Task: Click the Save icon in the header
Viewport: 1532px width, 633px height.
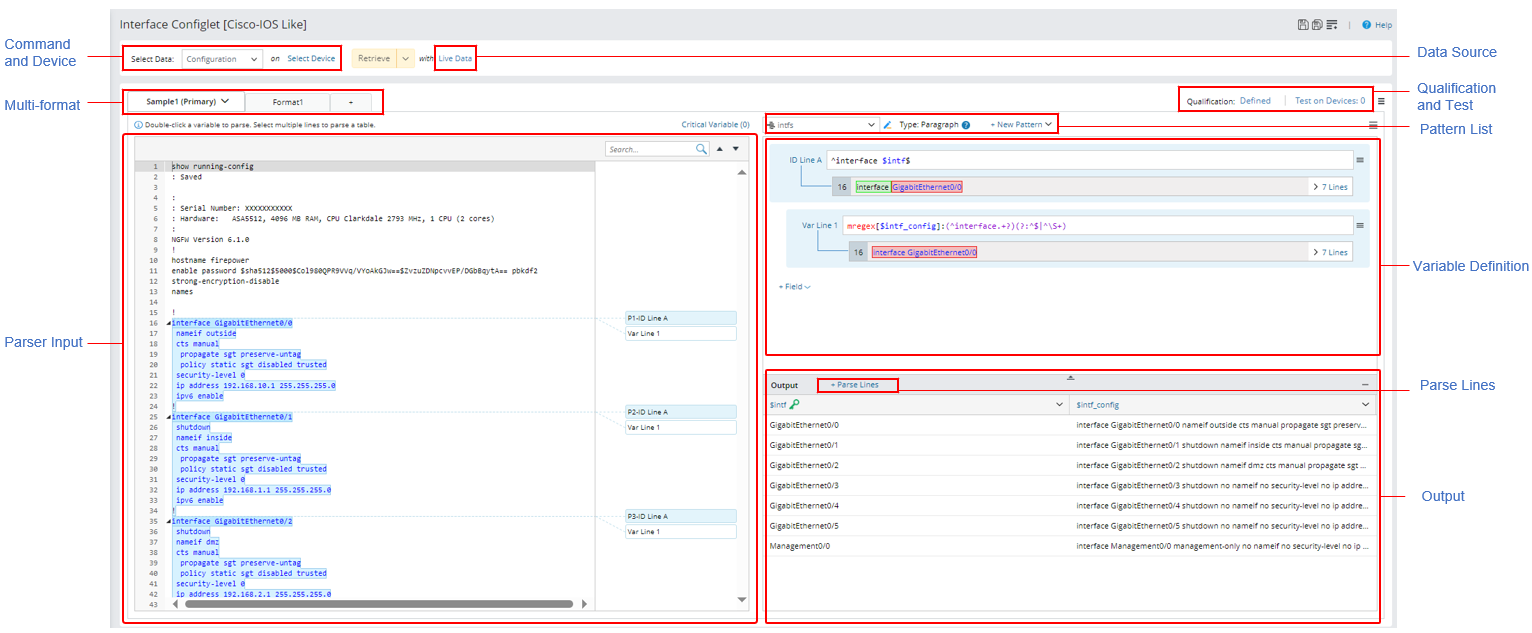Action: pos(1302,25)
